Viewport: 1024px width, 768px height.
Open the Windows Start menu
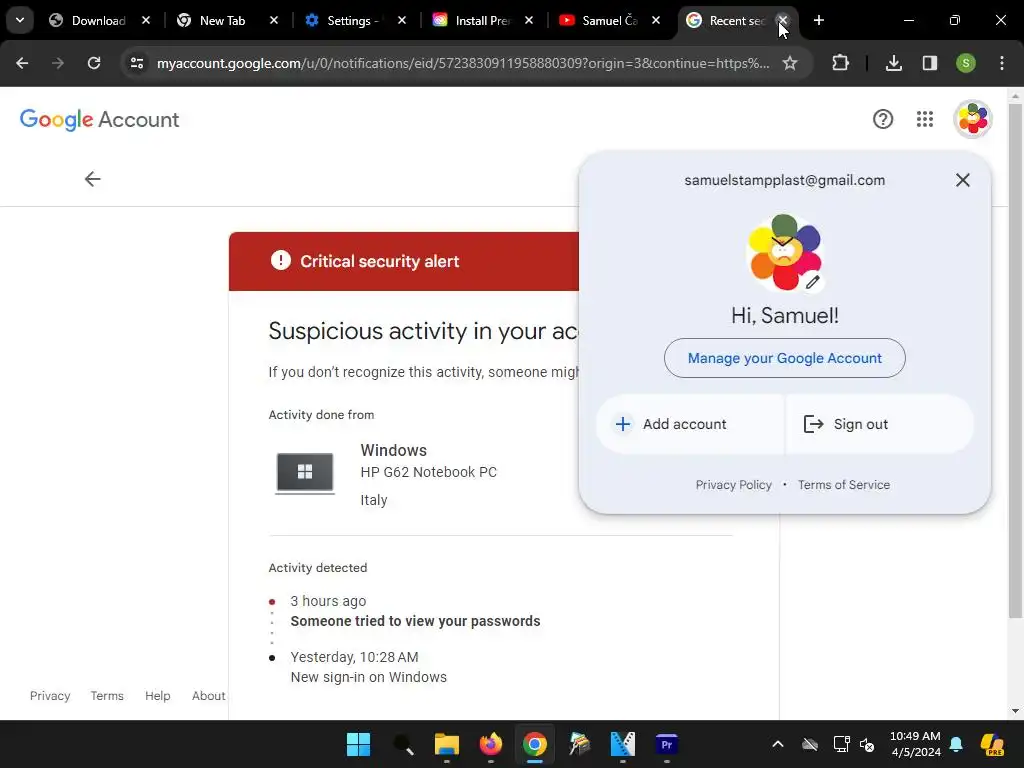[358, 744]
